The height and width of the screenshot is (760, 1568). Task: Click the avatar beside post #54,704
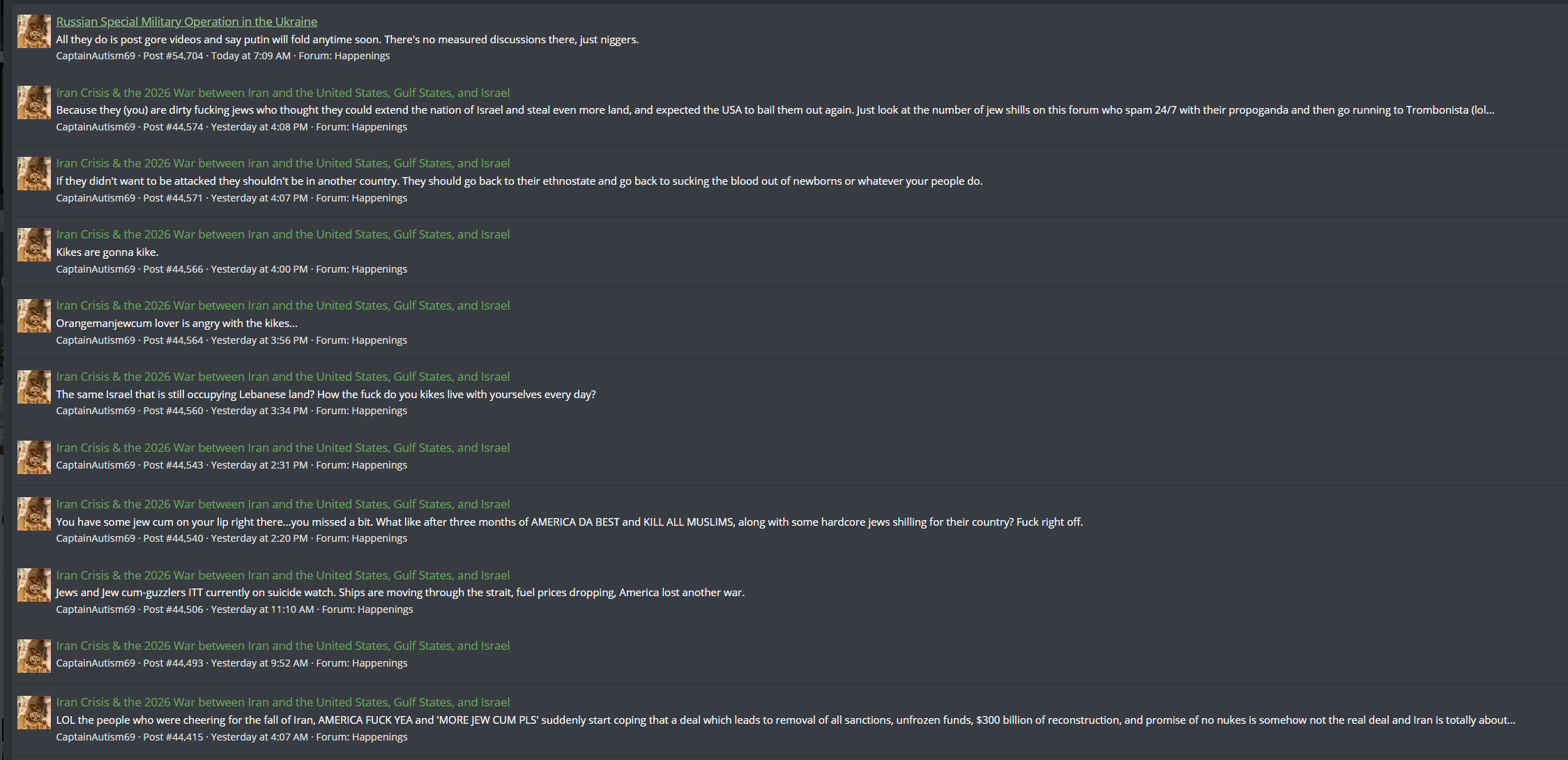coord(34,31)
